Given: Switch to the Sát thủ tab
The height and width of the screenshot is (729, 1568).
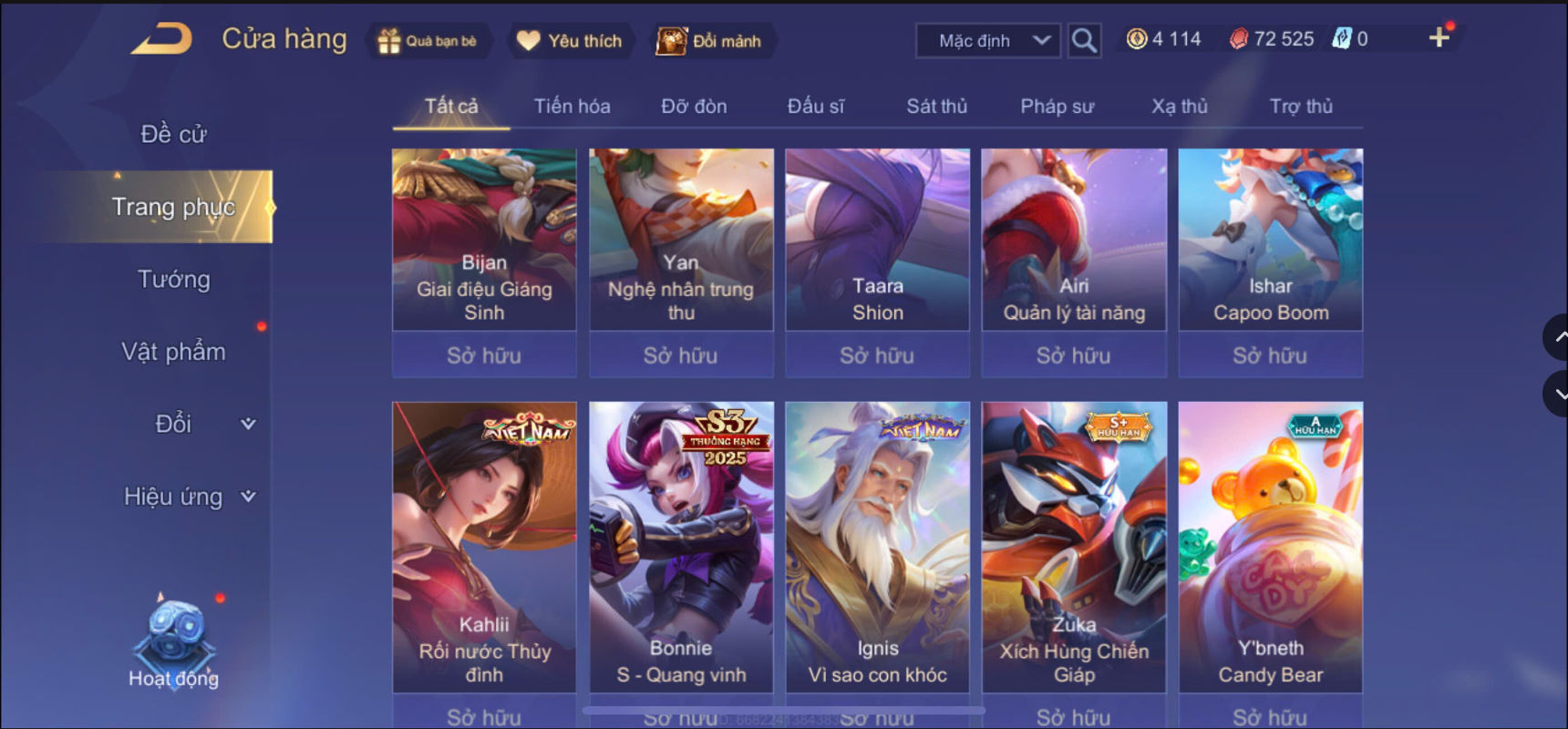Looking at the screenshot, I should click(936, 107).
